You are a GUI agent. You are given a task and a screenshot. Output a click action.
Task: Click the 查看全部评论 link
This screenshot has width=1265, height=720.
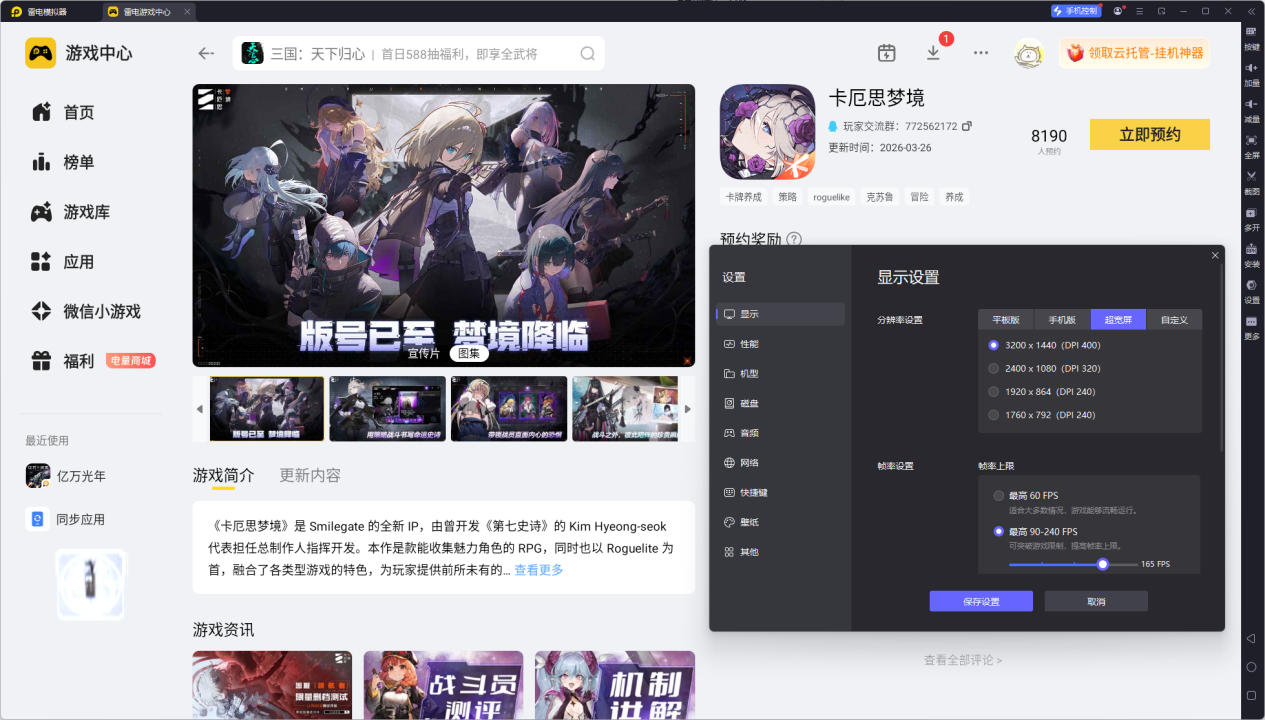tap(963, 660)
